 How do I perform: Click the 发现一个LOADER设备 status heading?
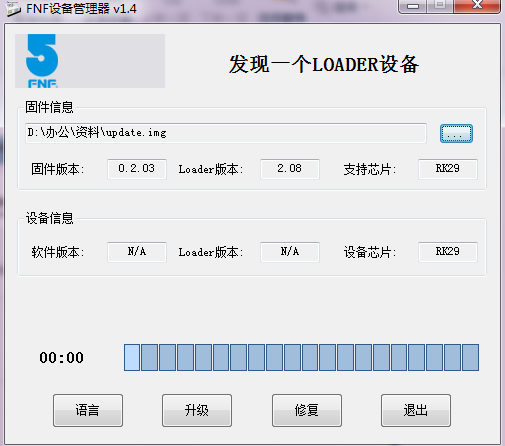coord(324,64)
